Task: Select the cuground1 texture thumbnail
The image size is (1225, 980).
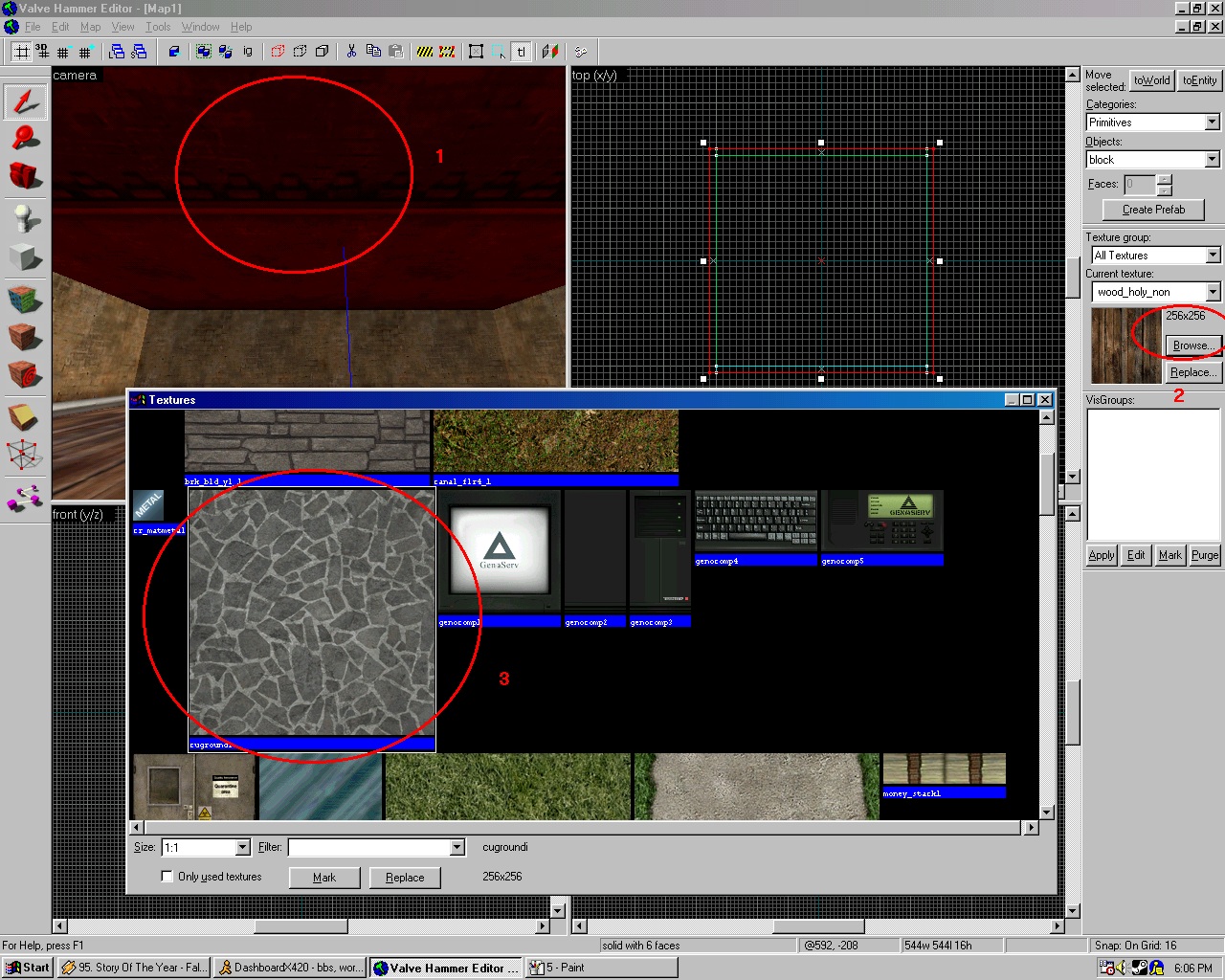Action: pyautogui.click(x=310, y=612)
